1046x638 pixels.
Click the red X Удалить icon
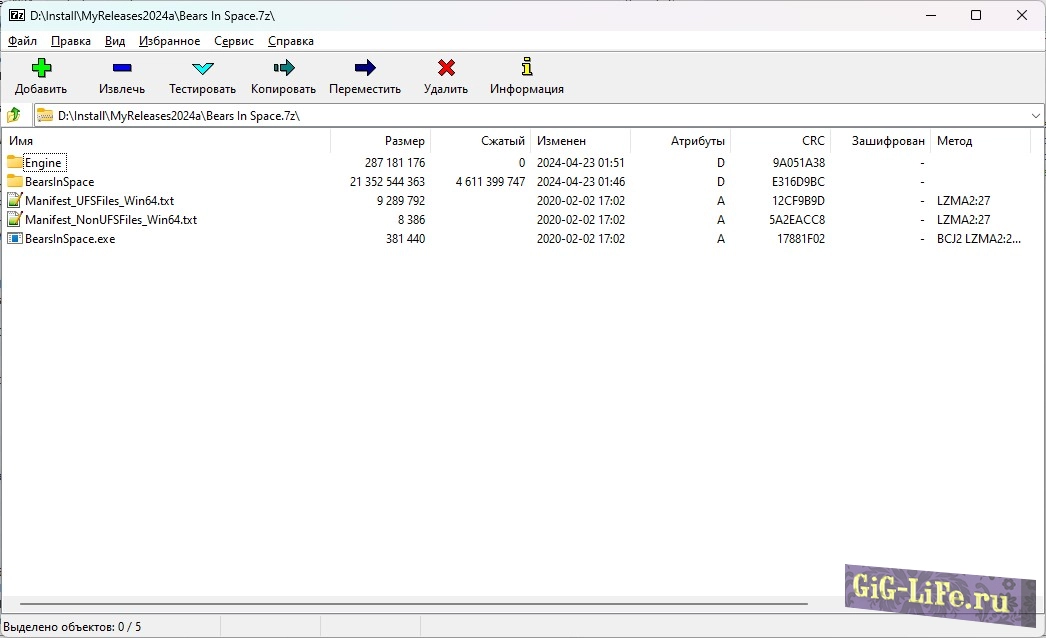point(446,68)
